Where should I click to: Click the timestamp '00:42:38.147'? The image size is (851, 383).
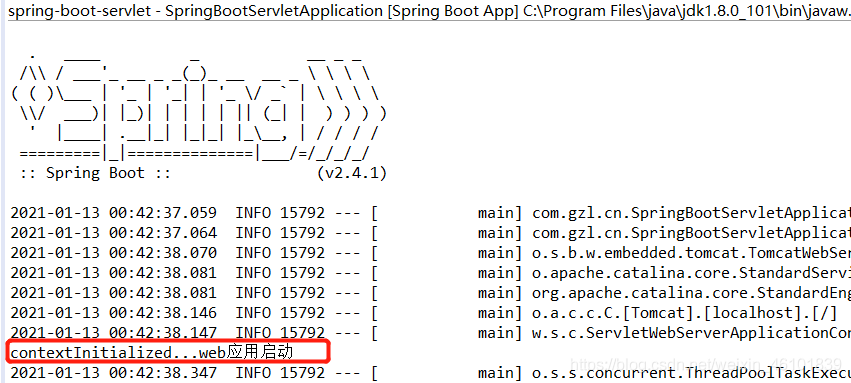coord(162,332)
